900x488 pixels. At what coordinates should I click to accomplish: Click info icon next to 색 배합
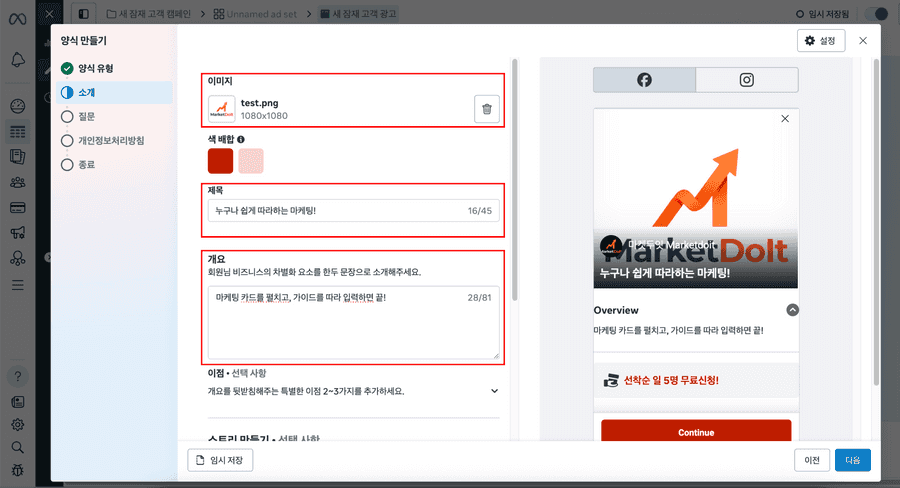pyautogui.click(x=241, y=140)
